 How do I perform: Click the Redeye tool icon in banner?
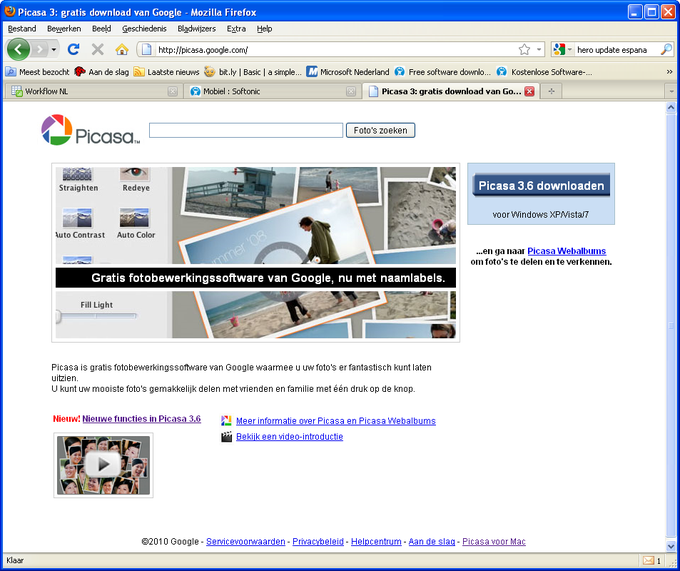[x=135, y=174]
